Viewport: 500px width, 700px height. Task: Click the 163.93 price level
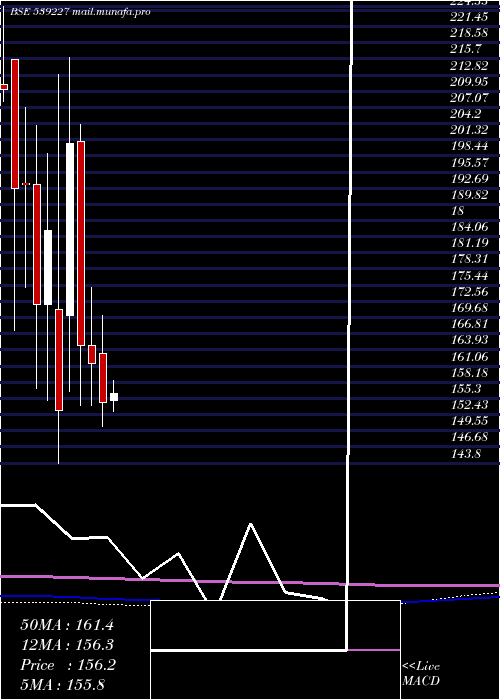point(469,340)
